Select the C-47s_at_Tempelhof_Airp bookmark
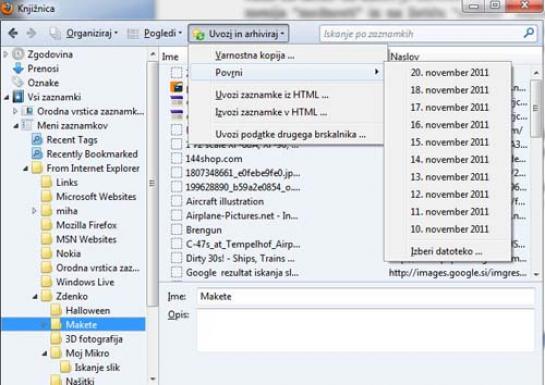The width and height of the screenshot is (545, 385). (243, 244)
